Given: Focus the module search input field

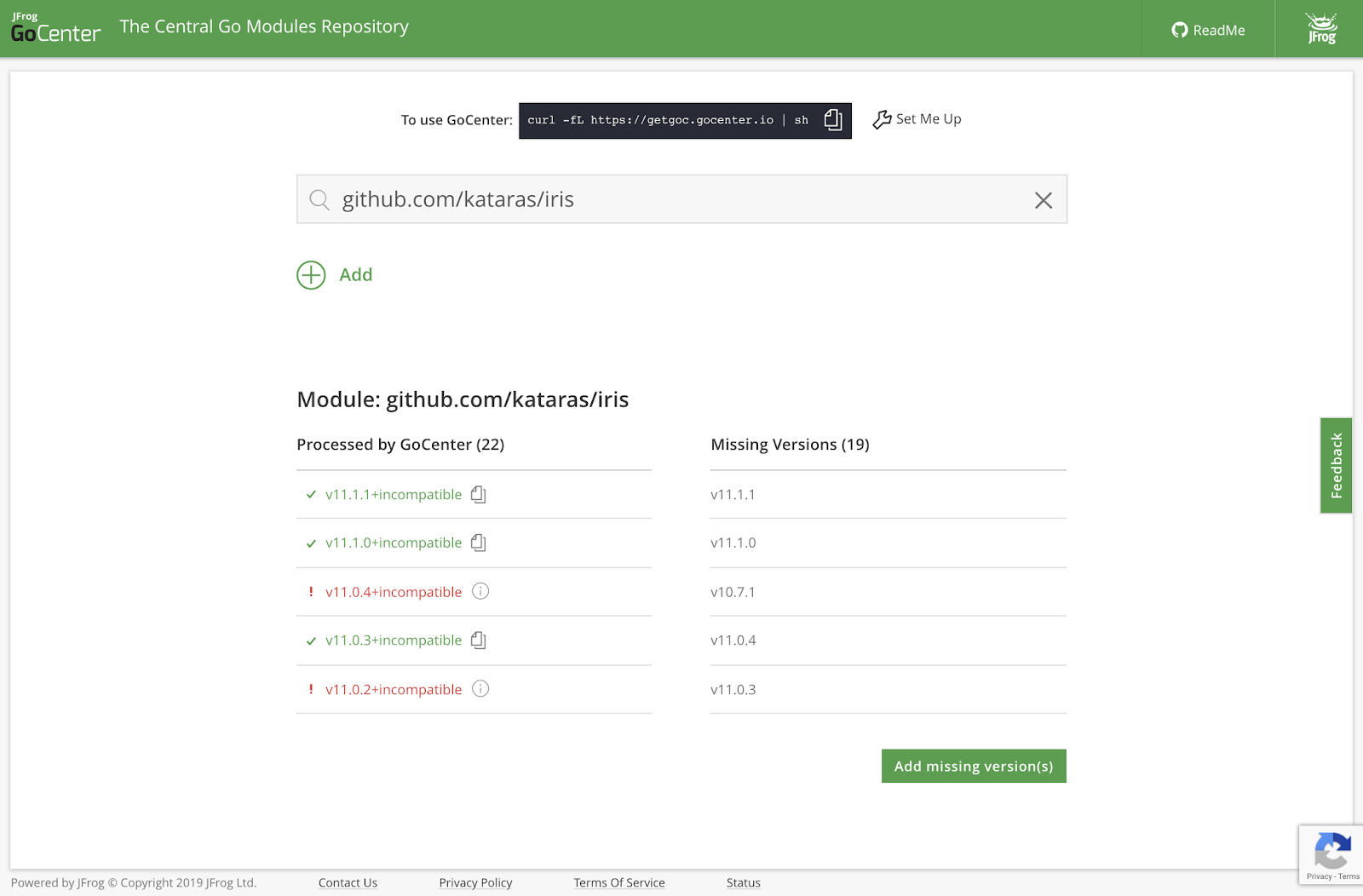Looking at the screenshot, I should 673,199.
